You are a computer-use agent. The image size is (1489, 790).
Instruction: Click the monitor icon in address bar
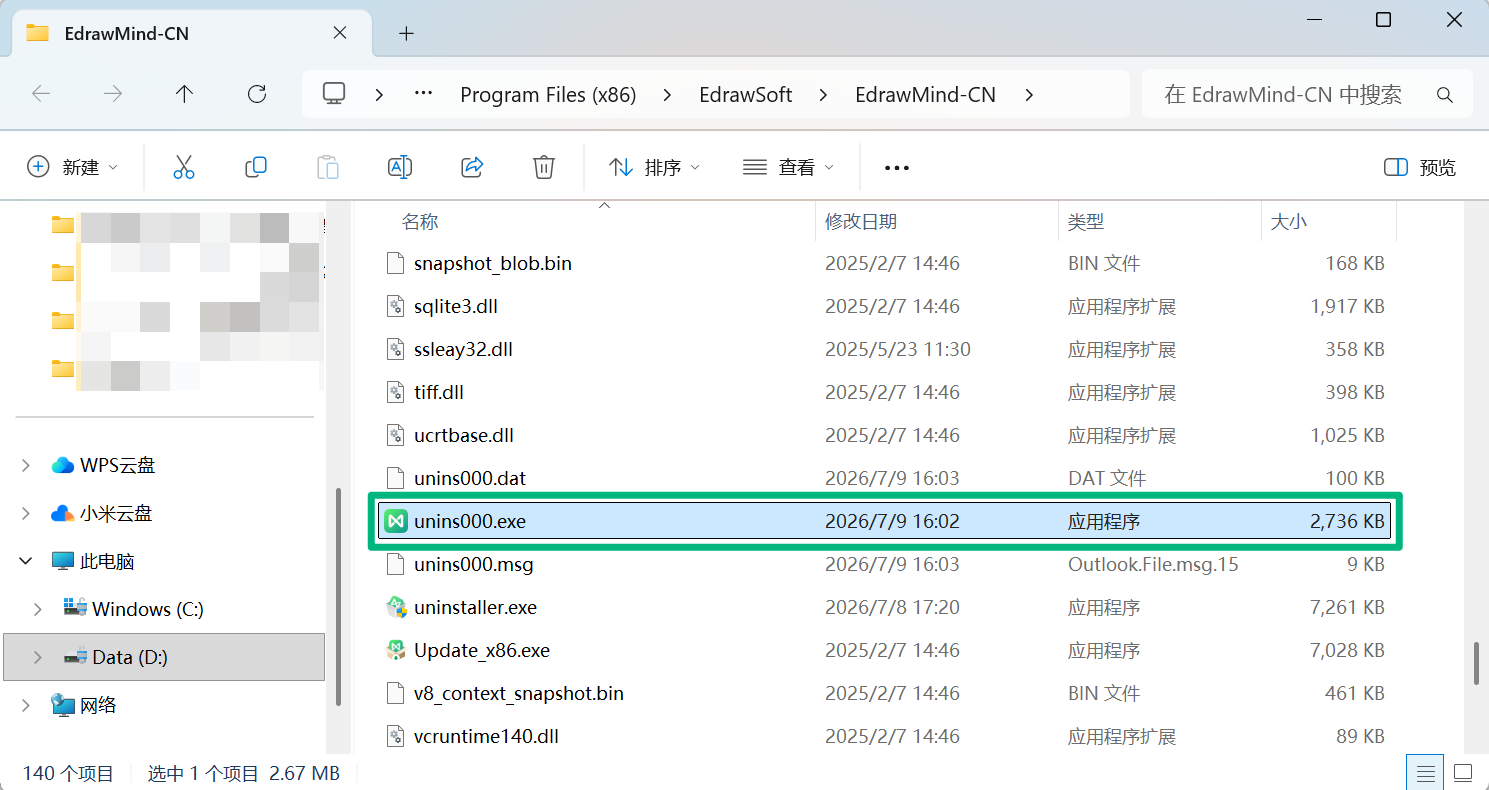point(334,94)
